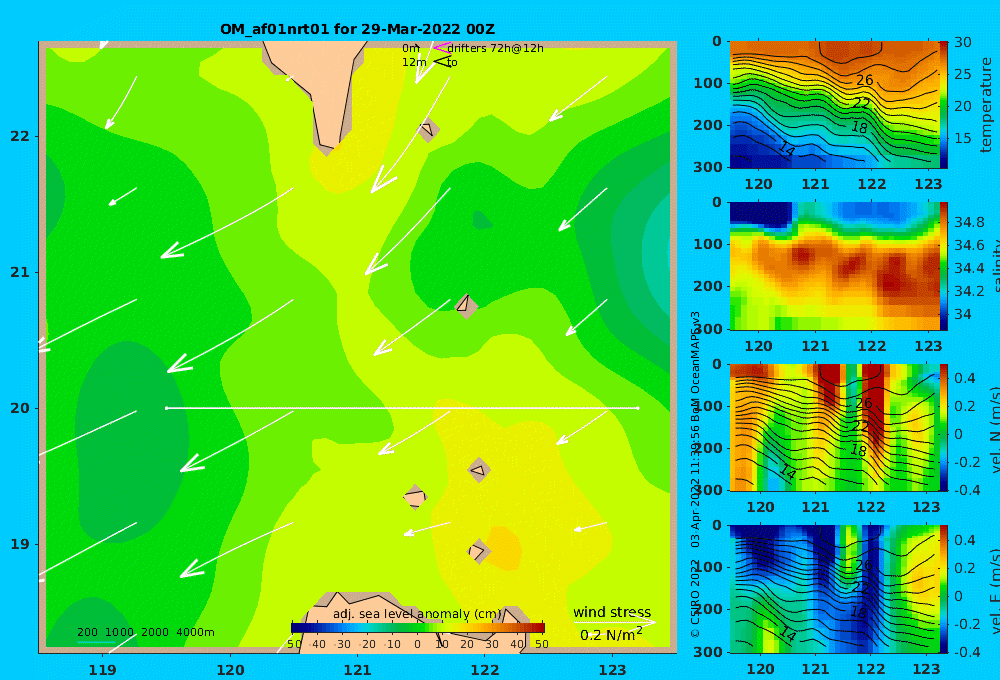Screen dimensions: 1000x680
Task: Click the vertical CSIRO copyright timestamp text
Action: [x=695, y=475]
